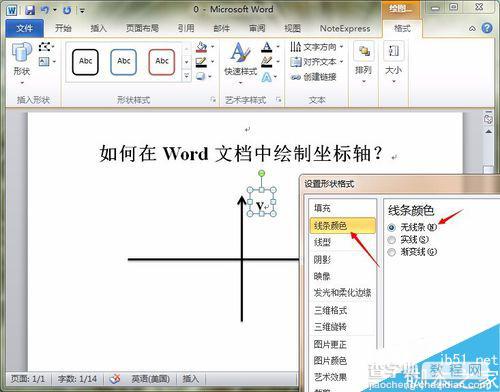
Task: Select 3-D Format (三维格式) category
Action: [x=343, y=310]
